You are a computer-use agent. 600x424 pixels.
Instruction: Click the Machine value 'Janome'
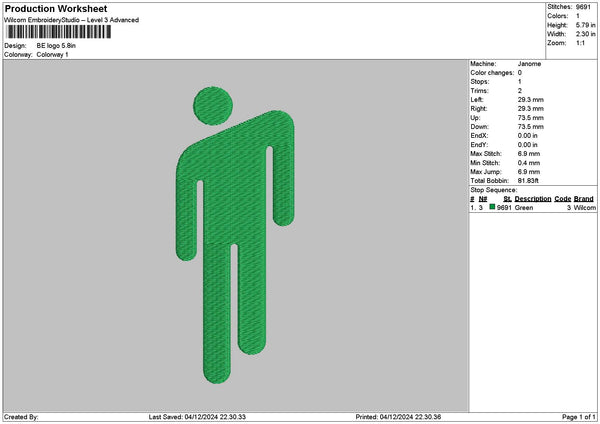click(529, 64)
